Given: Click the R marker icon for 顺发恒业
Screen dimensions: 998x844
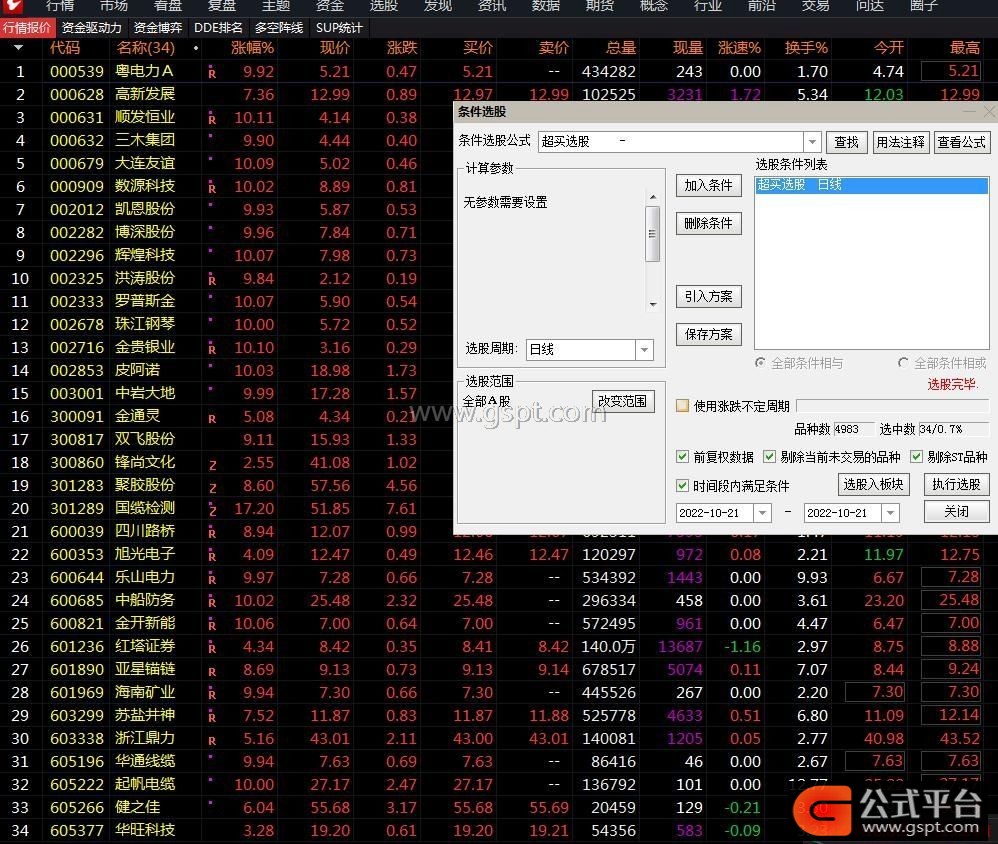Looking at the screenshot, I should tap(212, 119).
